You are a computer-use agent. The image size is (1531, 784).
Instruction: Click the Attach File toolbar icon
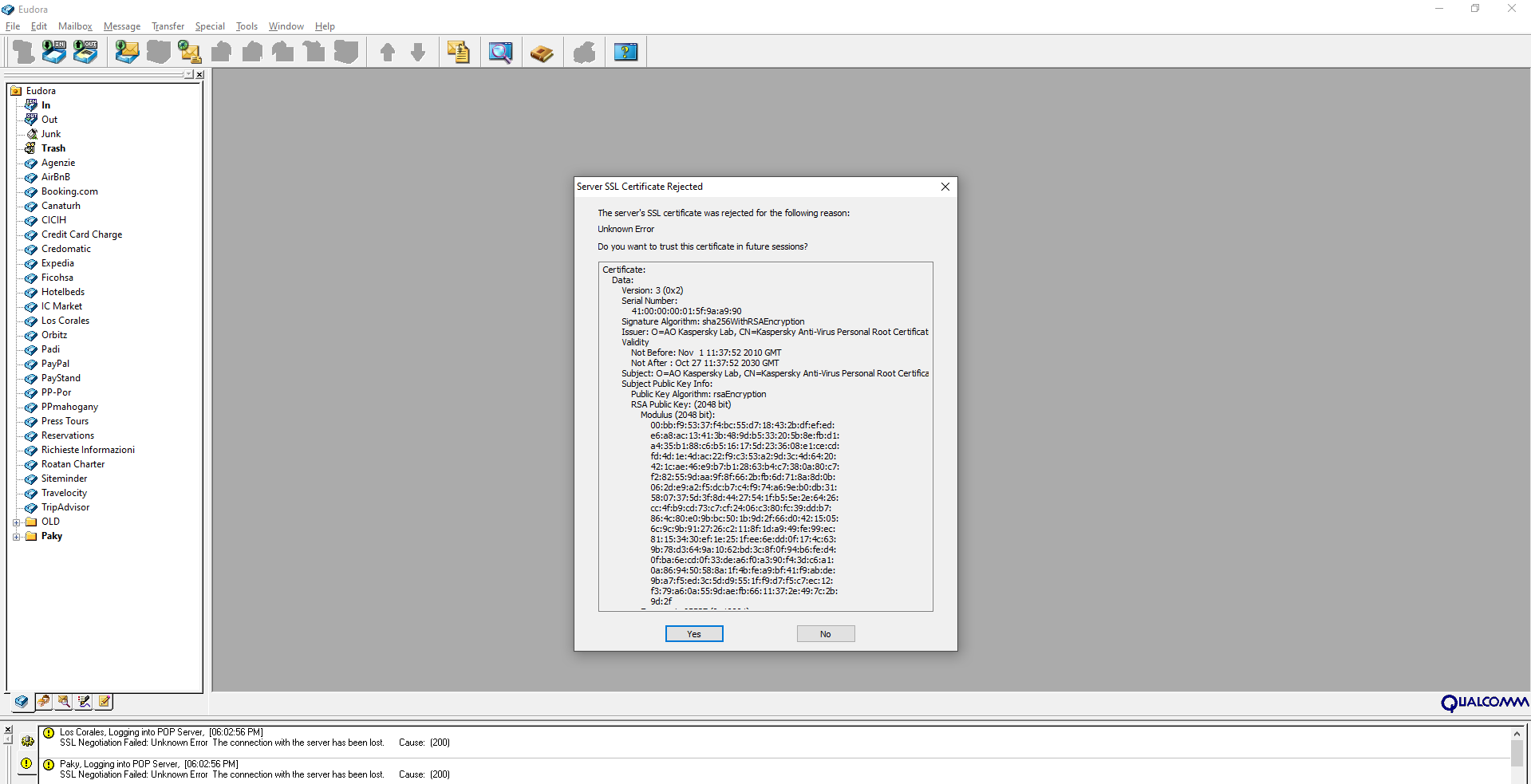(459, 52)
